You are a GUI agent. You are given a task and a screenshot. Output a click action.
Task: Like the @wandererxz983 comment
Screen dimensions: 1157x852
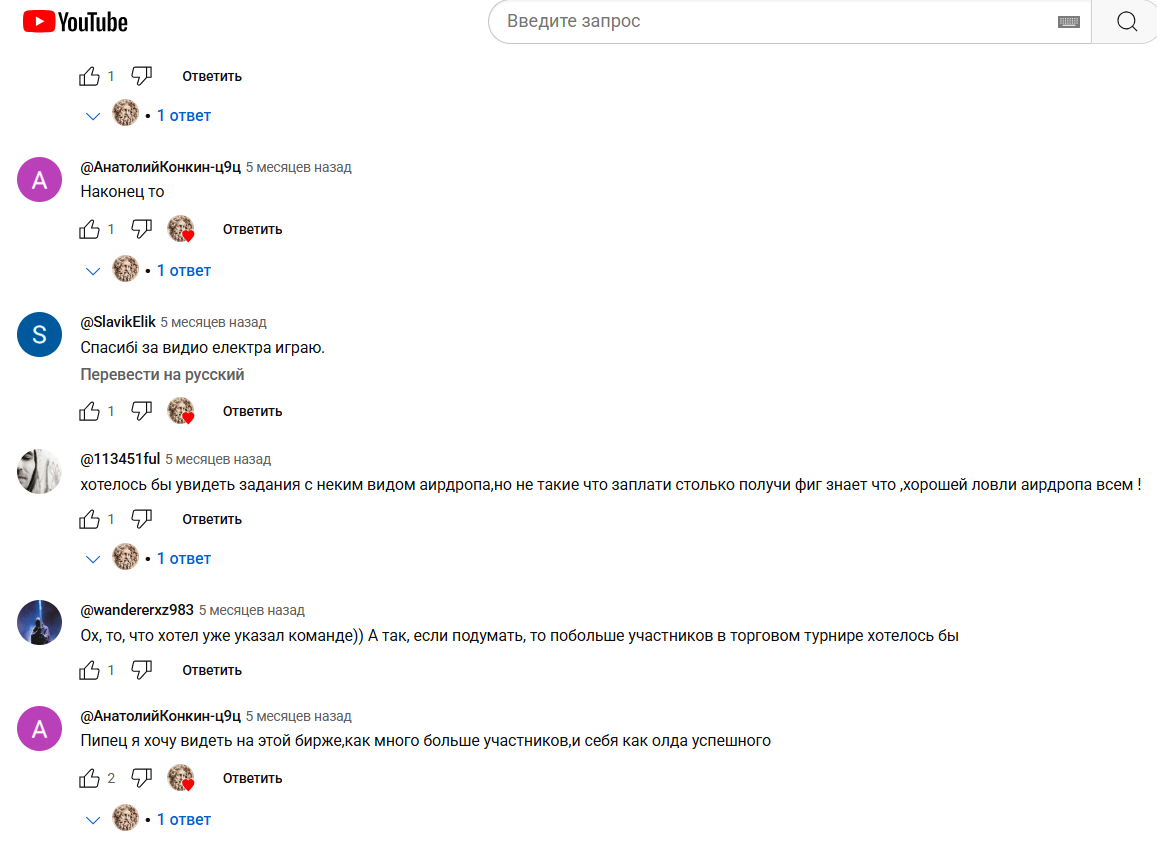[89, 670]
